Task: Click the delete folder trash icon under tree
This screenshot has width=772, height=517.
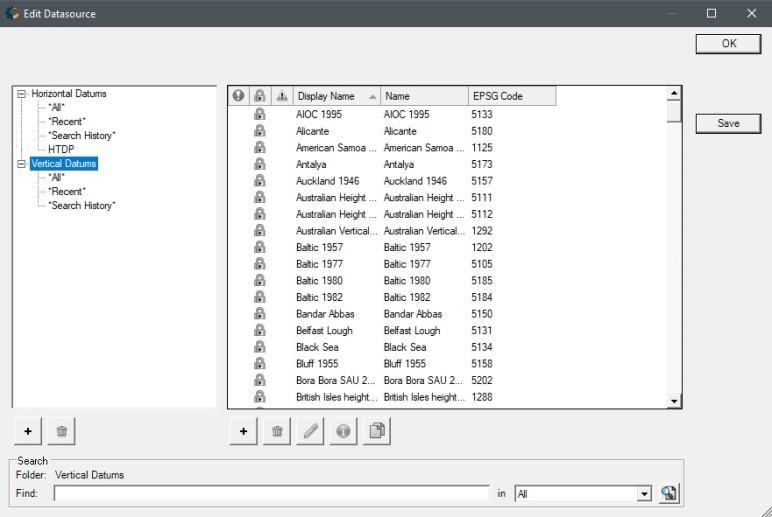Action: 61,431
